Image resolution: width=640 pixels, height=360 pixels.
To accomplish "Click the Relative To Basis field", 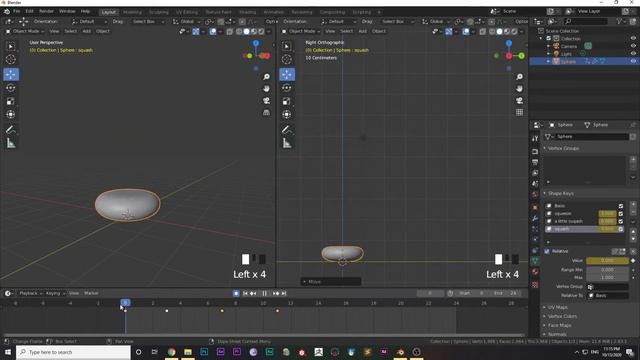I will pos(608,296).
